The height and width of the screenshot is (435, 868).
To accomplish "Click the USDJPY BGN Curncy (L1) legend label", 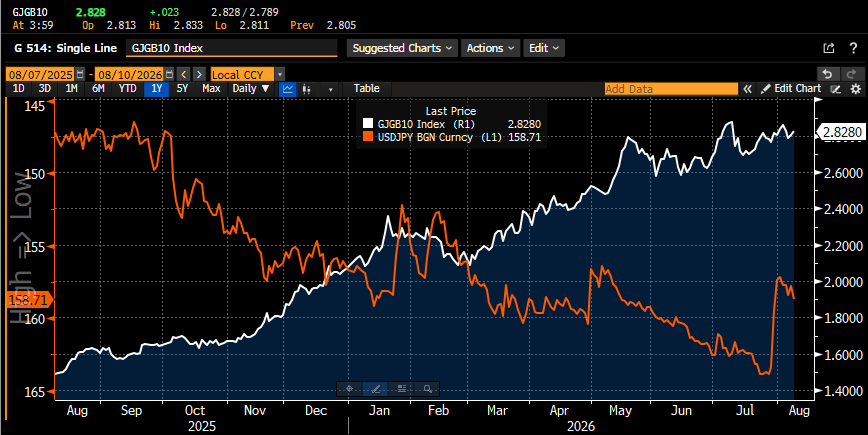I will pos(440,137).
